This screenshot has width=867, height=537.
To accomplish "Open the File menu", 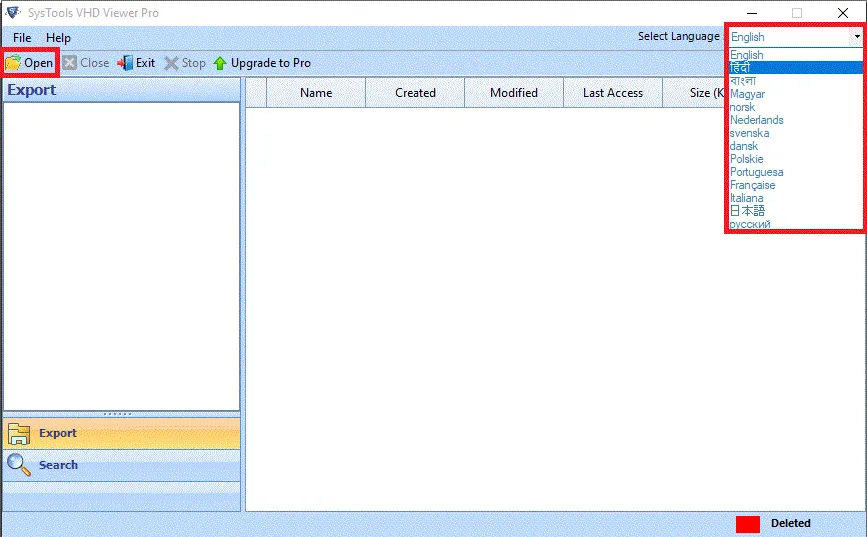I will 22,38.
